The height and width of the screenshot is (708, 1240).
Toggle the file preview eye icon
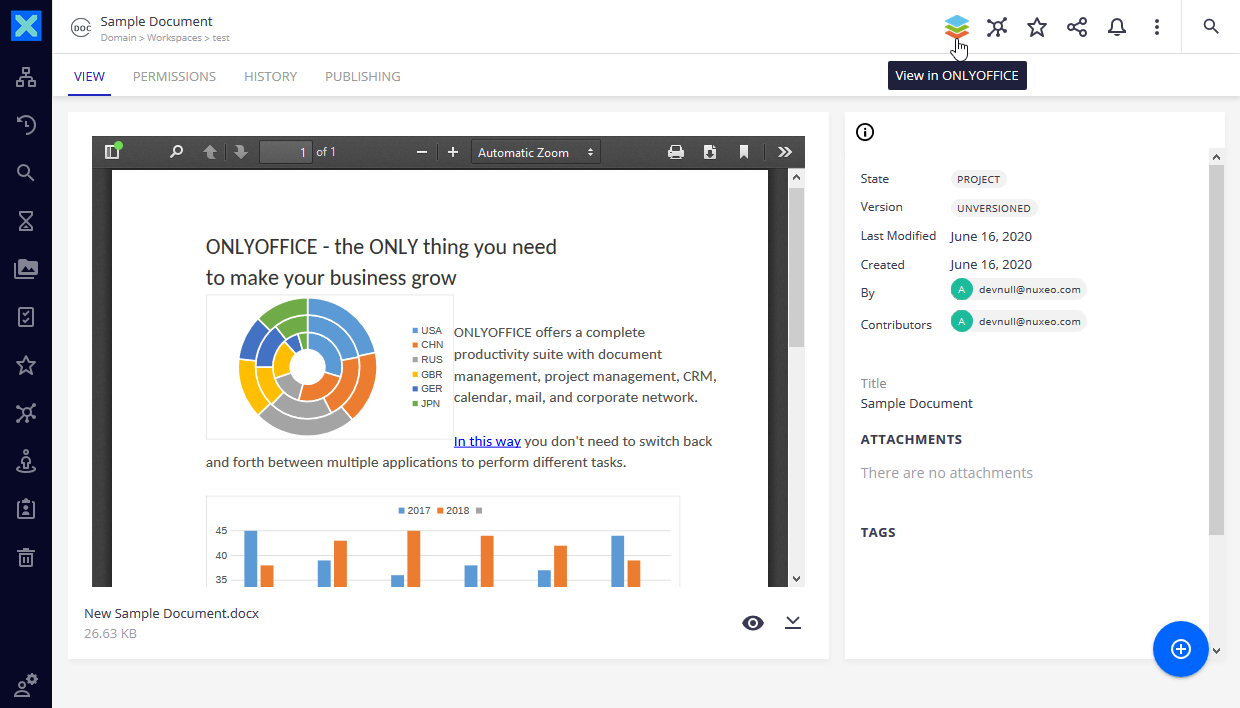point(753,622)
